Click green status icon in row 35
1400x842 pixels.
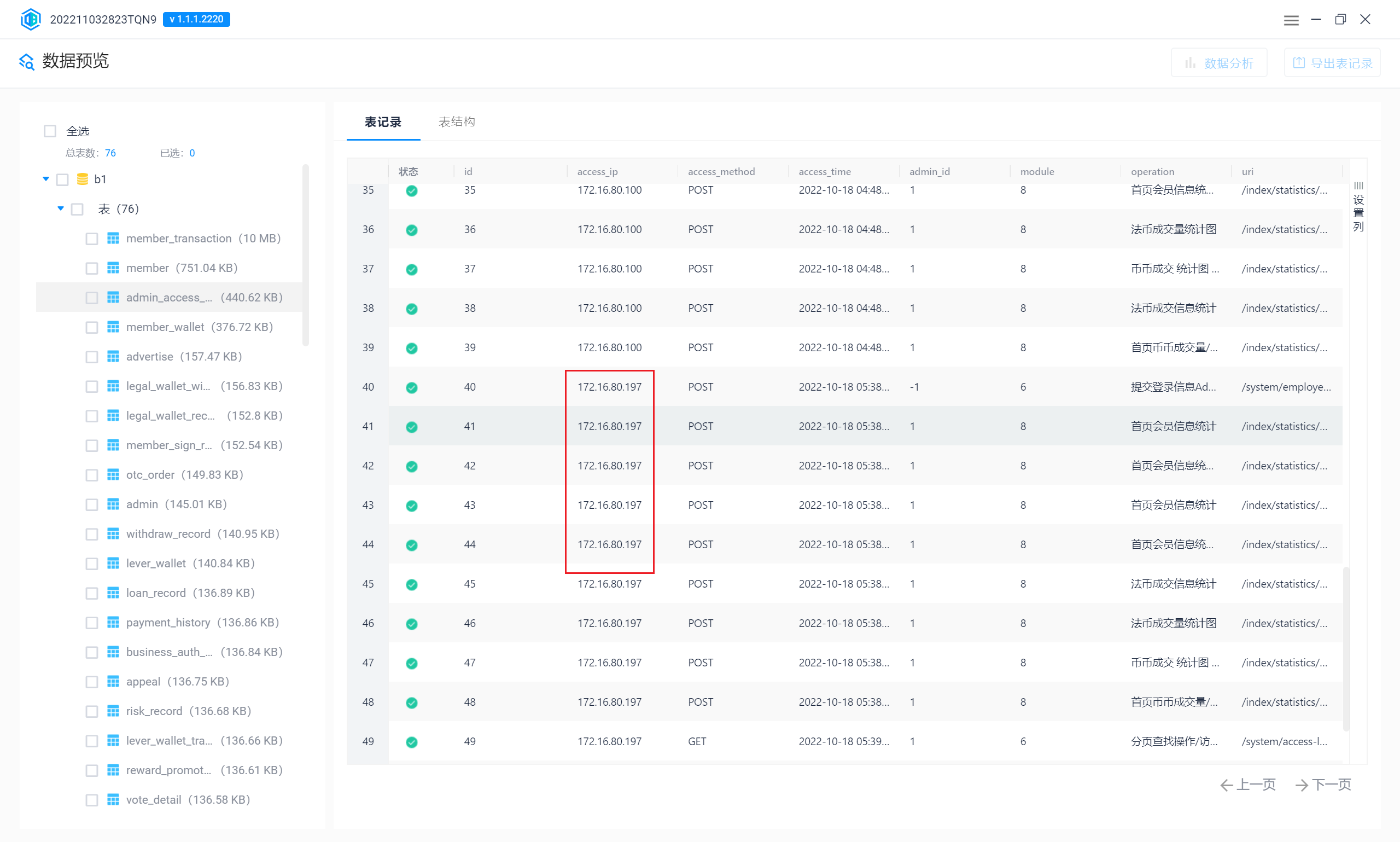(412, 190)
